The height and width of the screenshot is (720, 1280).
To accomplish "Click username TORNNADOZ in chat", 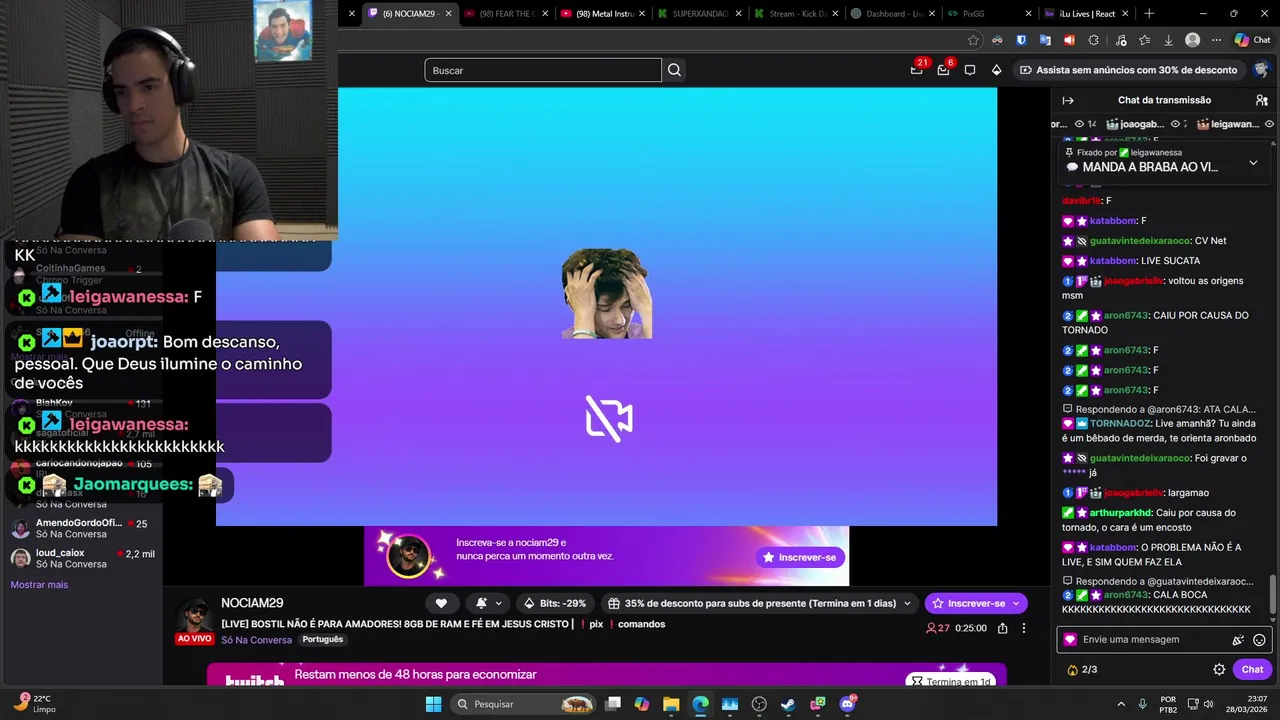I will (1119, 424).
